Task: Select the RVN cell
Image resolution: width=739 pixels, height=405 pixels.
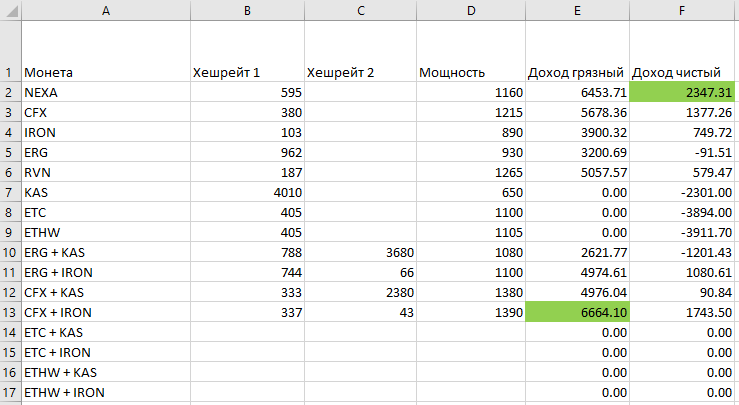Action: pyautogui.click(x=106, y=172)
